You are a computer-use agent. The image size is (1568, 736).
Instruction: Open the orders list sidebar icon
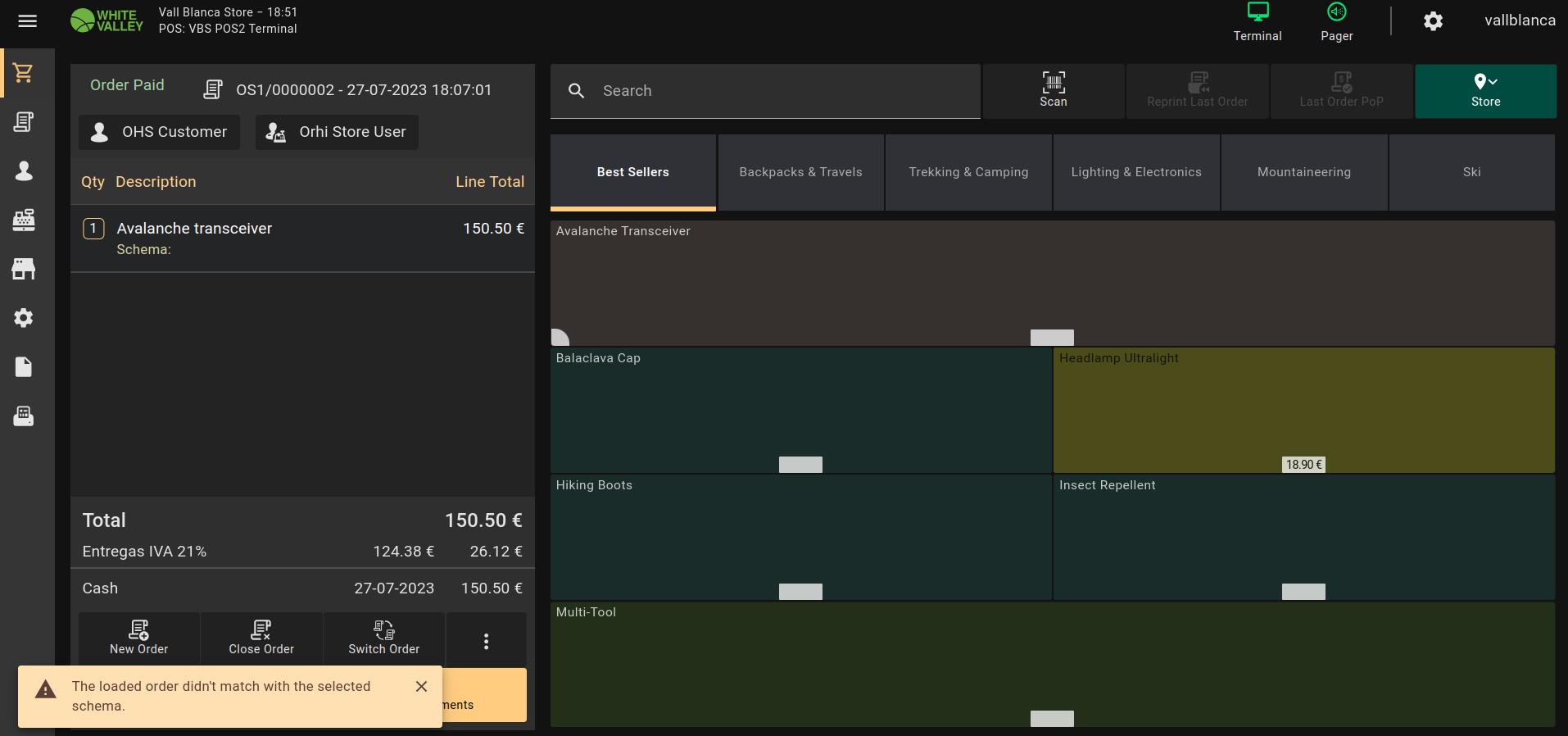point(24,122)
